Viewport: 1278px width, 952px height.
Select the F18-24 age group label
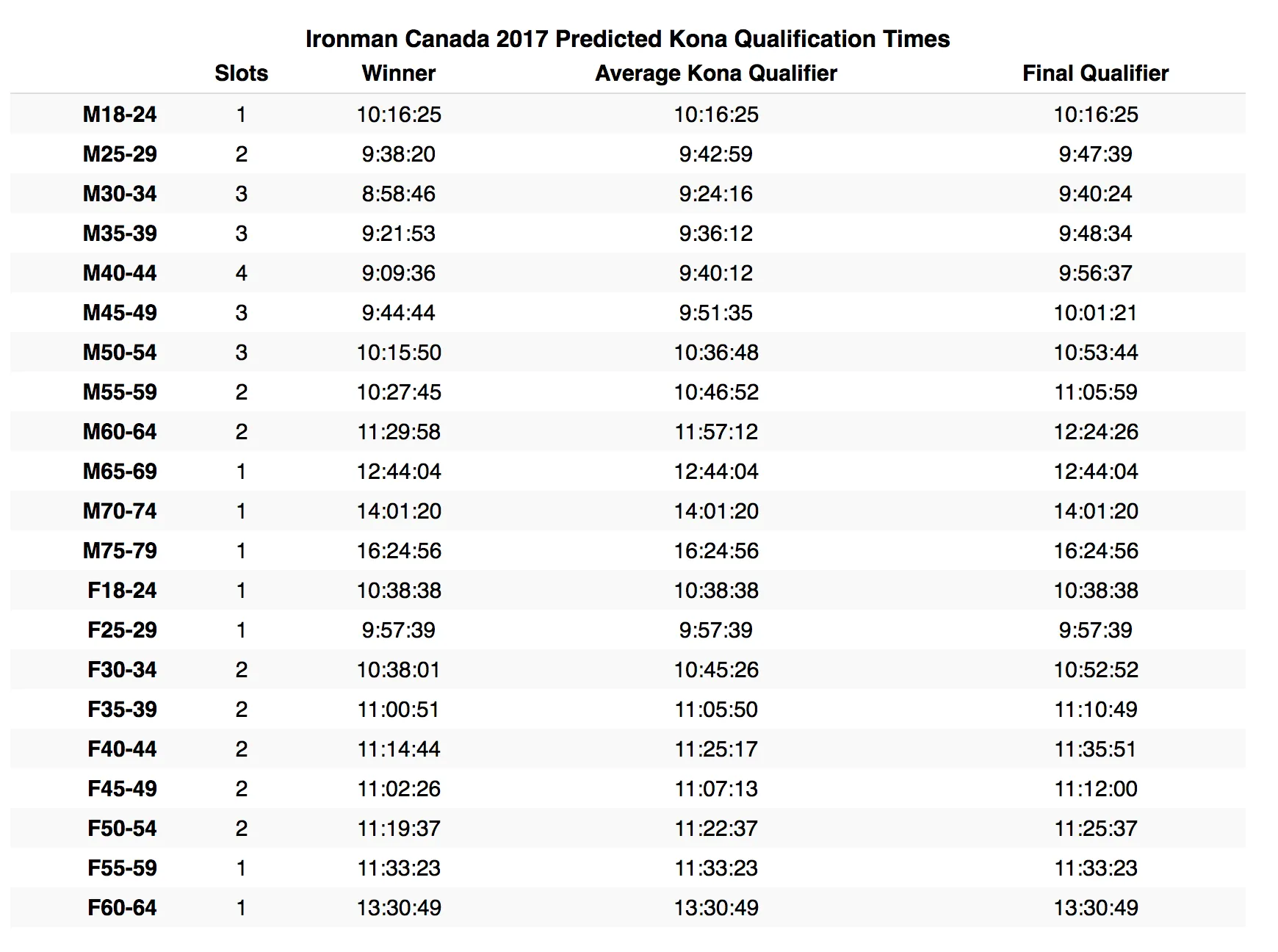click(122, 591)
